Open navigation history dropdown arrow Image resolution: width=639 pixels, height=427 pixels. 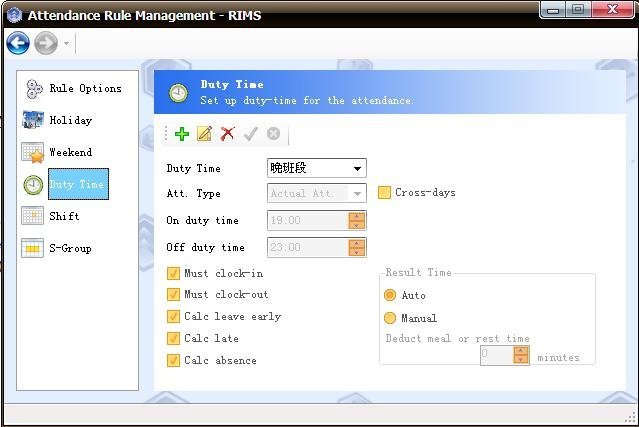[66, 43]
